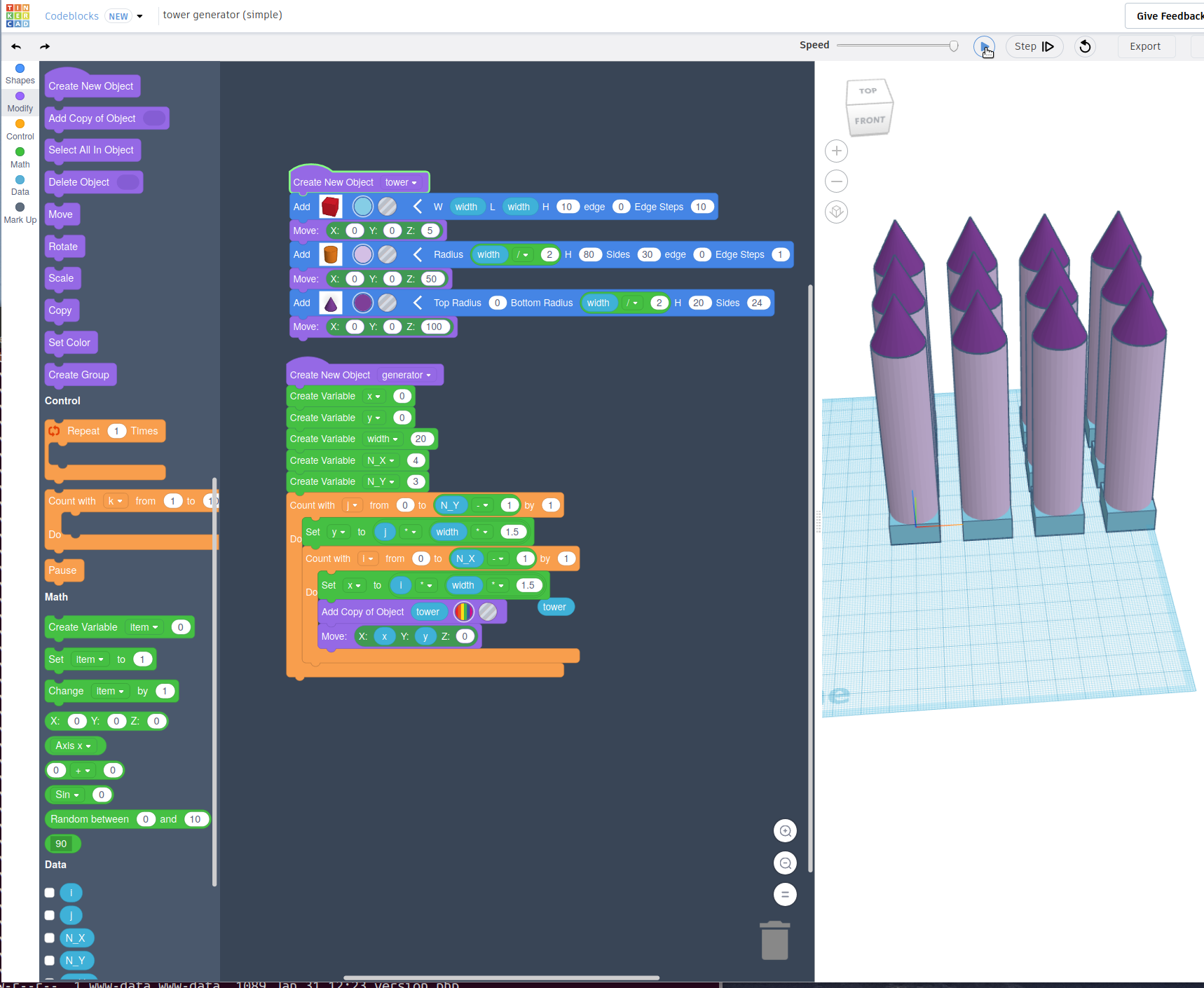Check the variable j checkbox
Viewport: 1204px width, 988px height.
(x=50, y=915)
